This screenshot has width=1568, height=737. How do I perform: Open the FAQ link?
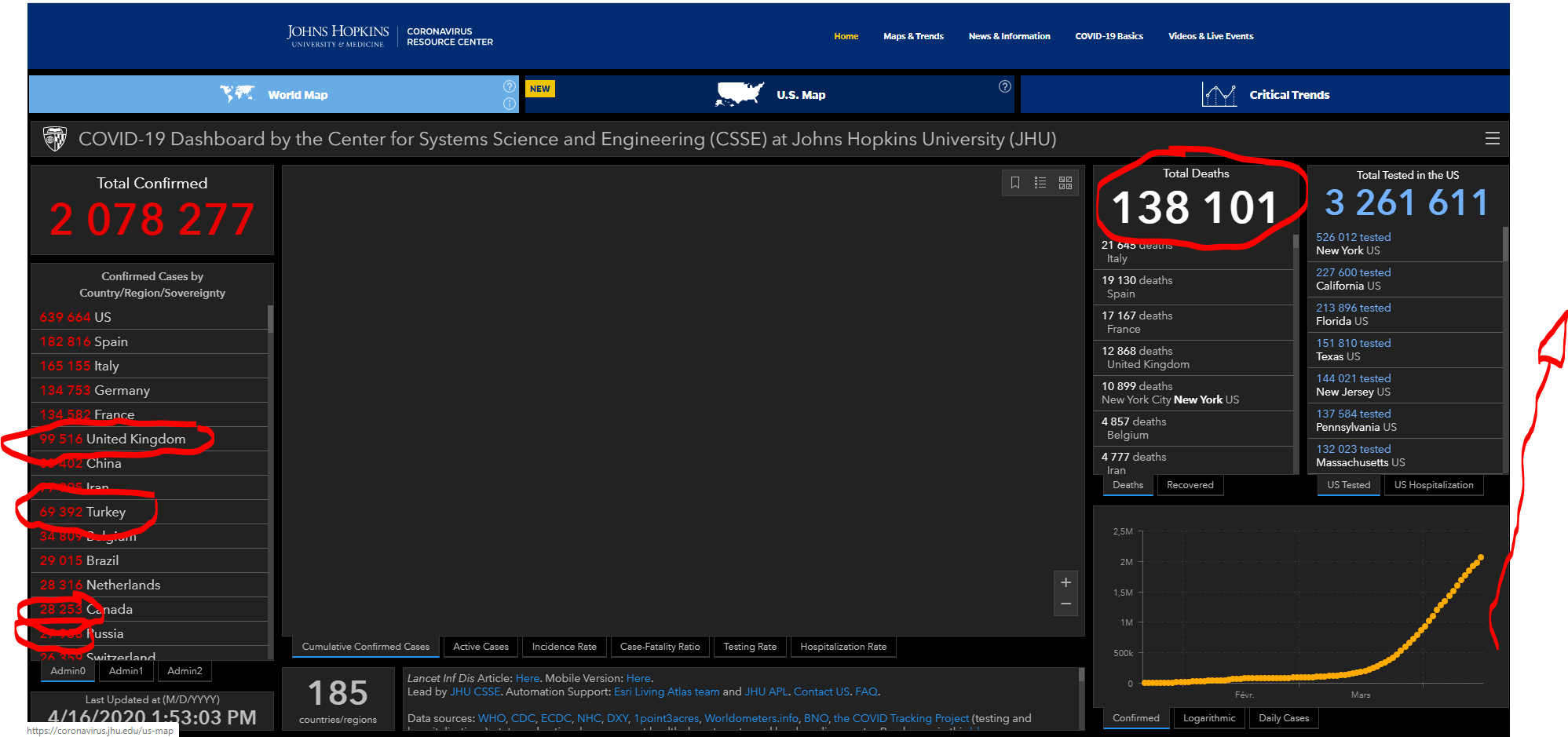coord(866,691)
